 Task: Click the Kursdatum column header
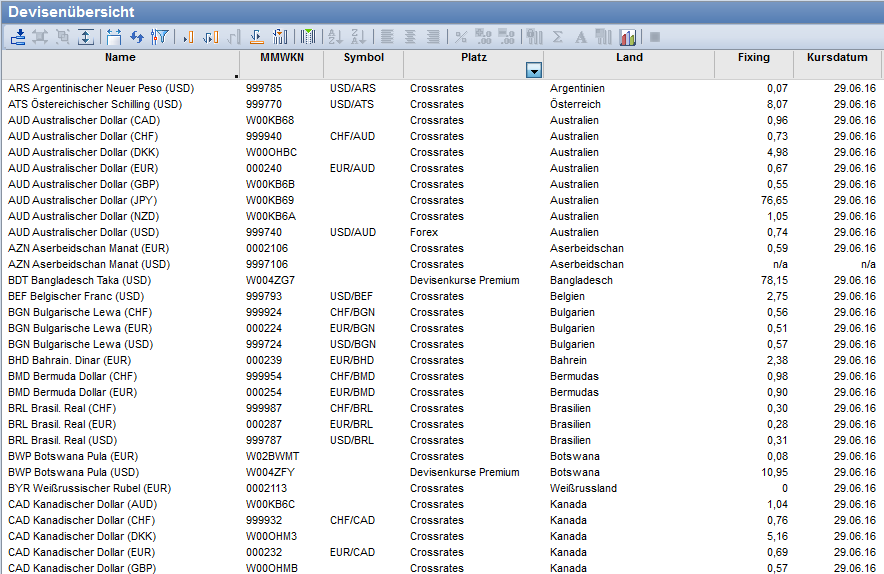pyautogui.click(x=838, y=58)
